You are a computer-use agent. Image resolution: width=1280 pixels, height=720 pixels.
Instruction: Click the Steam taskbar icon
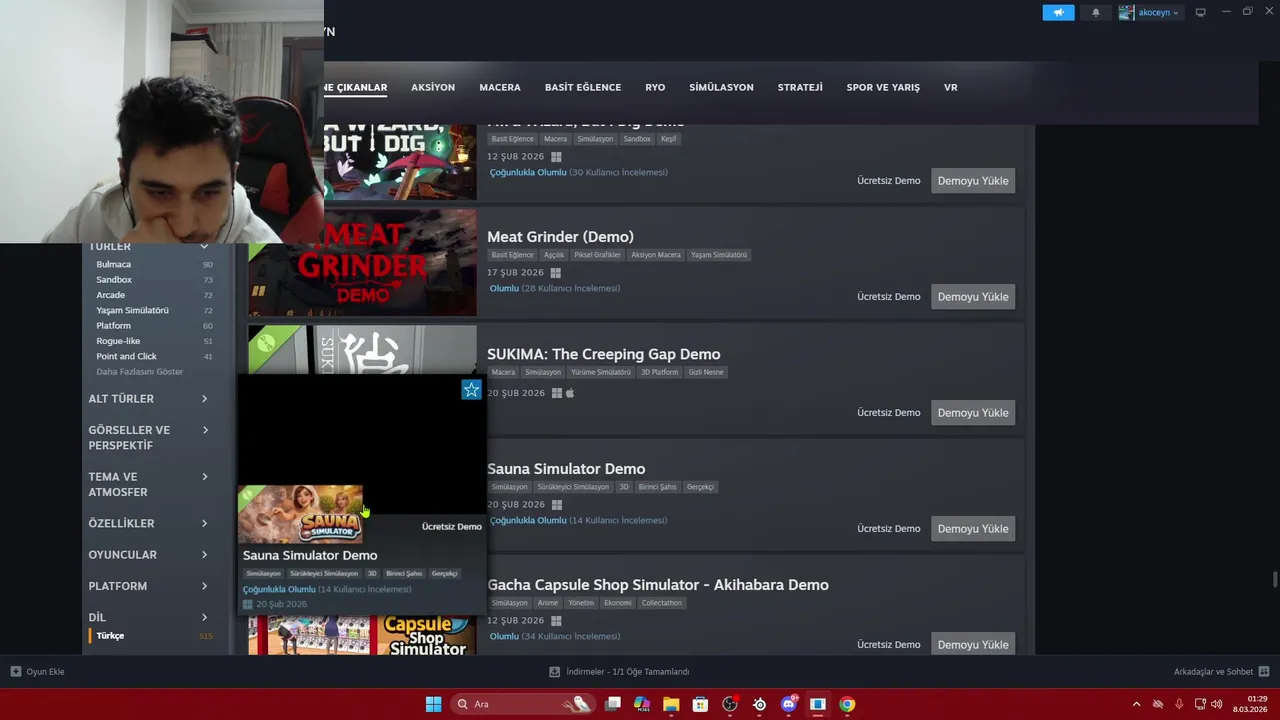(818, 704)
